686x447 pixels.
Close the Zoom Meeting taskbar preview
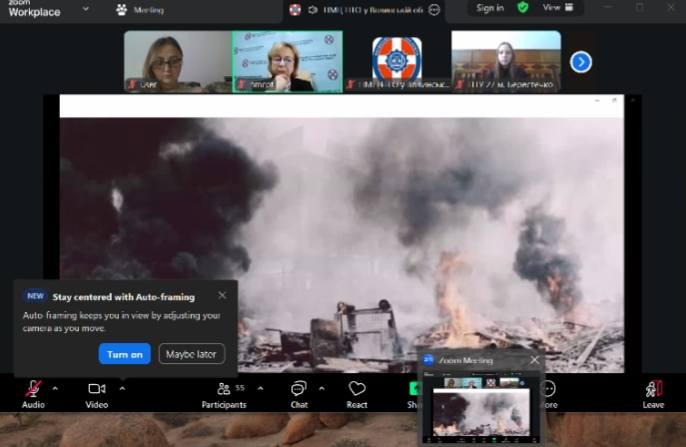[x=534, y=360]
